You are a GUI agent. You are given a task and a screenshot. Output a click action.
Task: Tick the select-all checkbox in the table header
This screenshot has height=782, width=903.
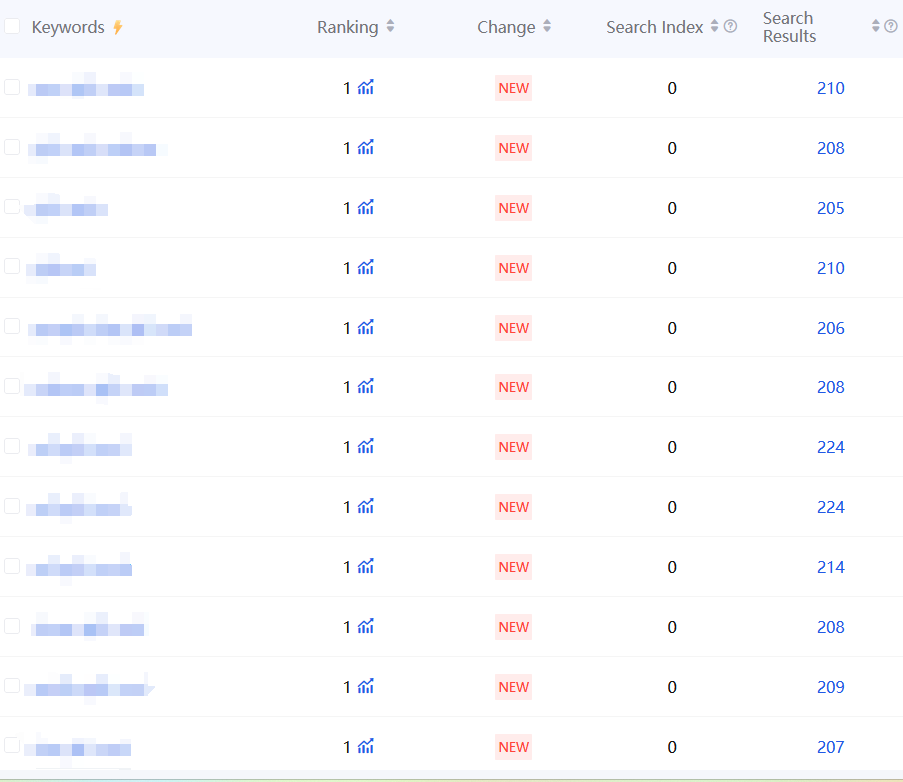point(12,27)
